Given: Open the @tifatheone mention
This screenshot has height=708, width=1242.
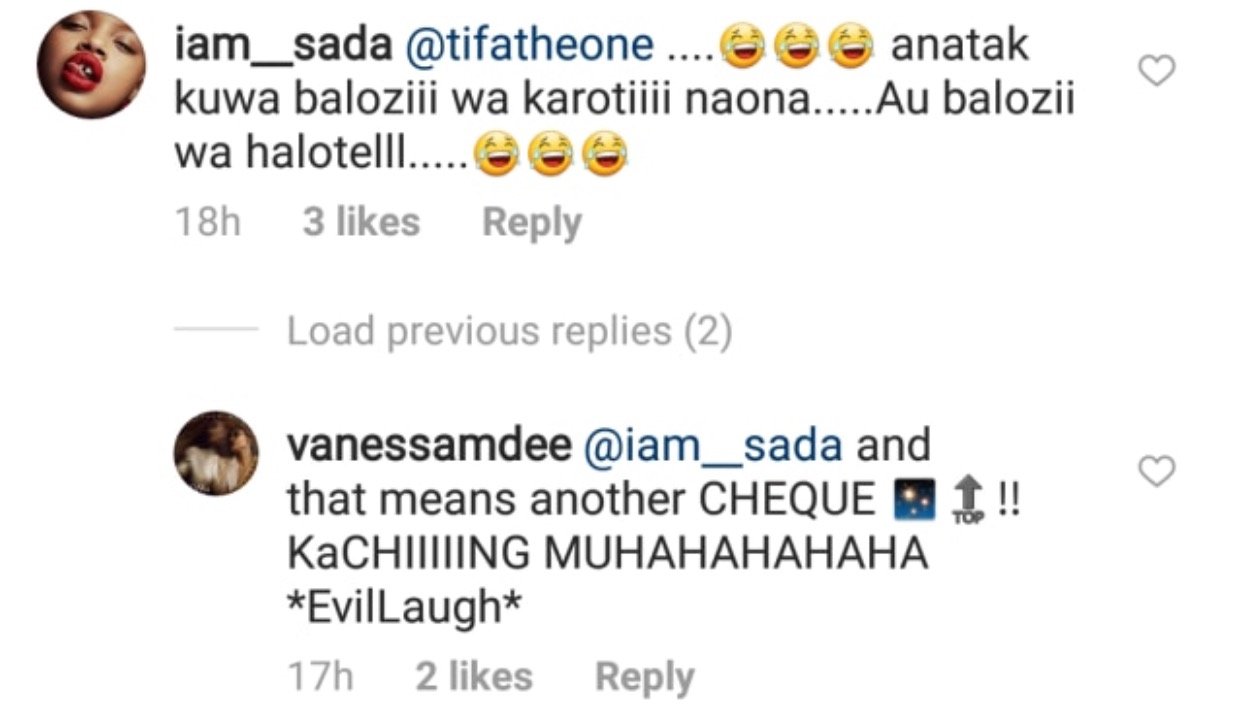Looking at the screenshot, I should click(x=530, y=46).
